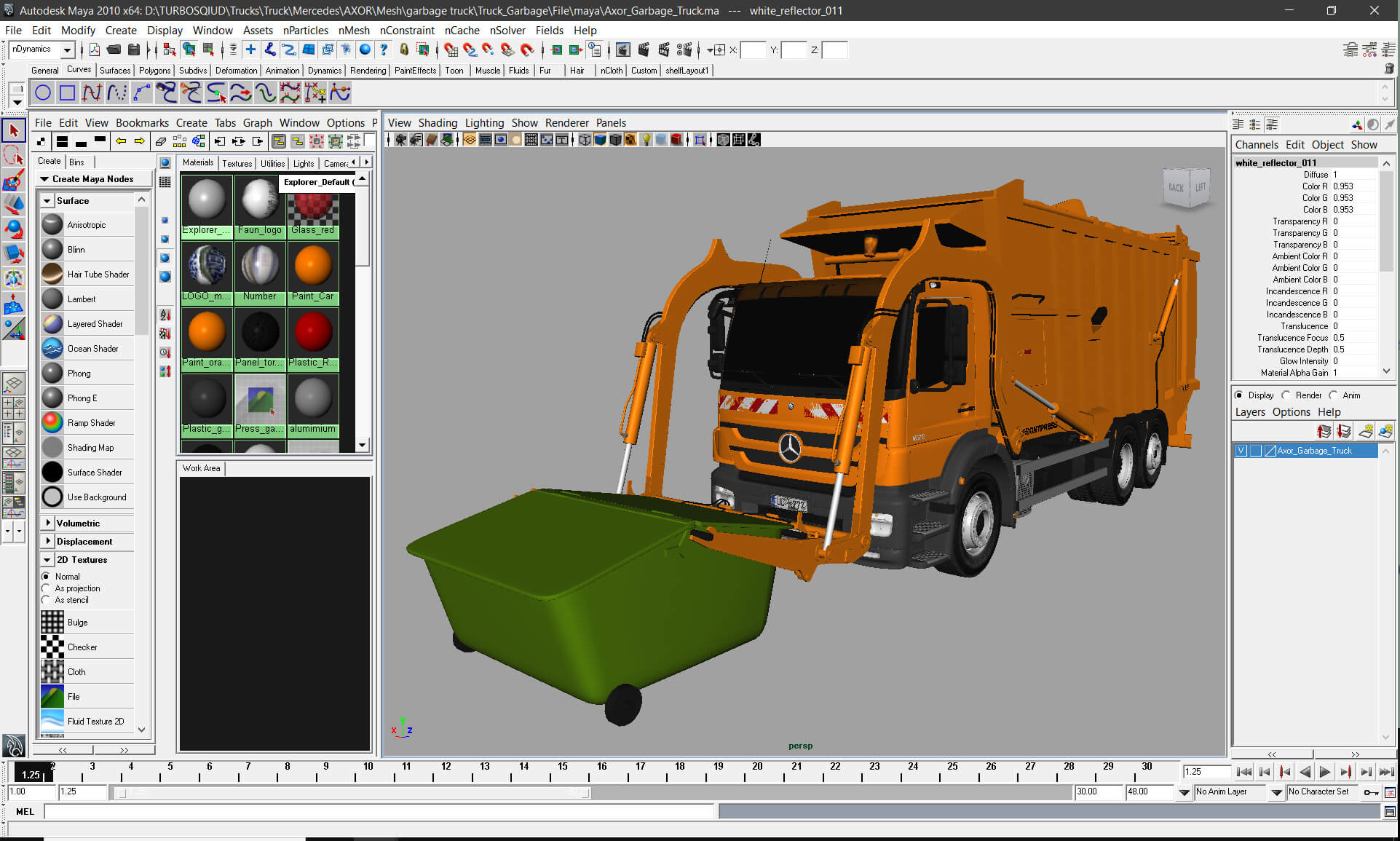The width and height of the screenshot is (1400, 841).
Task: Pick the Select tool arrow in toolbox
Action: click(14, 131)
